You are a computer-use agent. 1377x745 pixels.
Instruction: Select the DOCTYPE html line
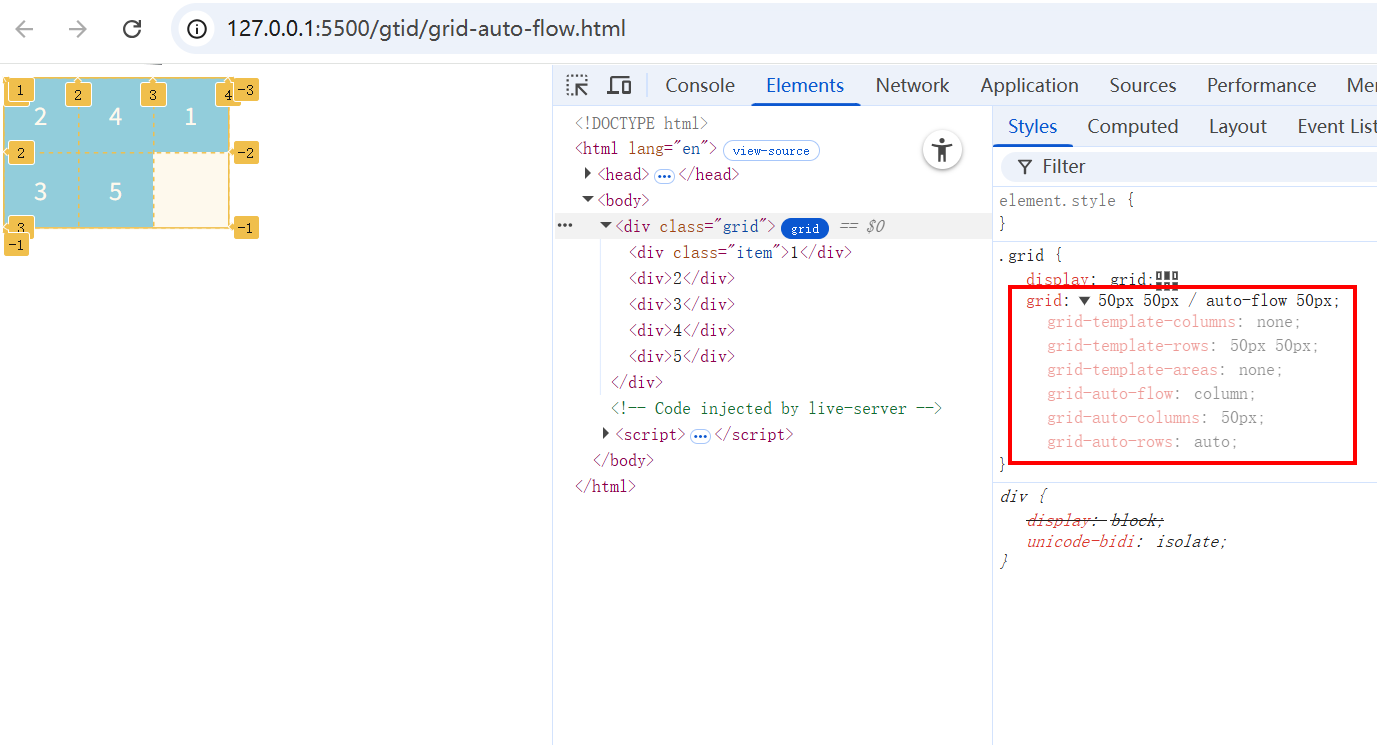point(641,123)
